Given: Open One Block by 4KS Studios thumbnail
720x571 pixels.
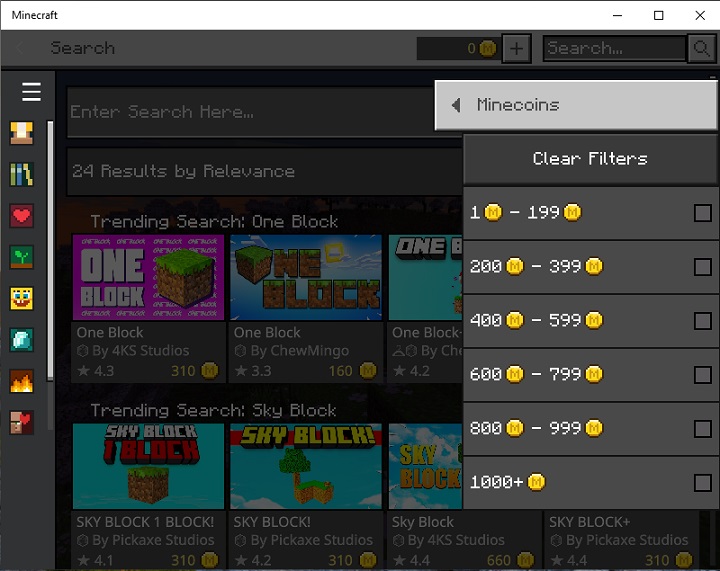Looking at the screenshot, I should coord(148,278).
